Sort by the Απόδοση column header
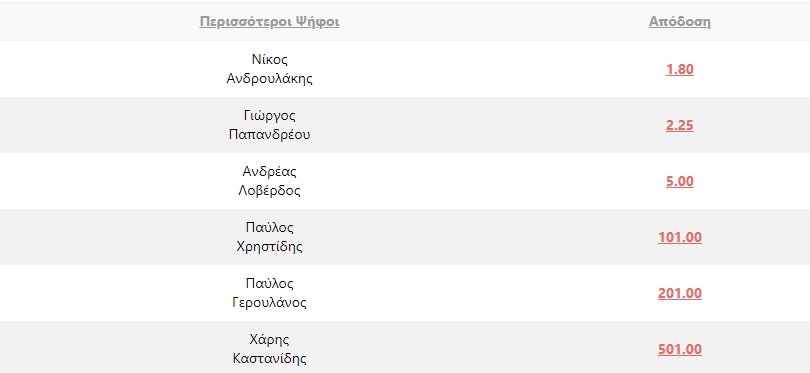 coord(679,22)
